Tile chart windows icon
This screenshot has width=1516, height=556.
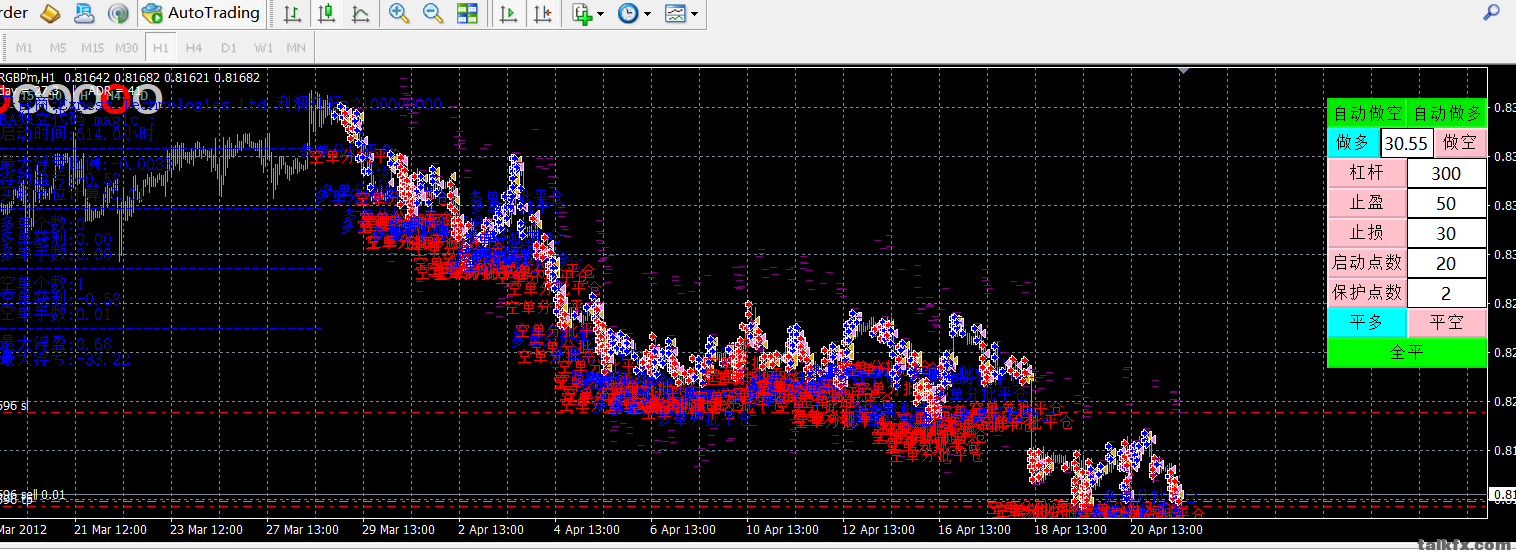[467, 14]
